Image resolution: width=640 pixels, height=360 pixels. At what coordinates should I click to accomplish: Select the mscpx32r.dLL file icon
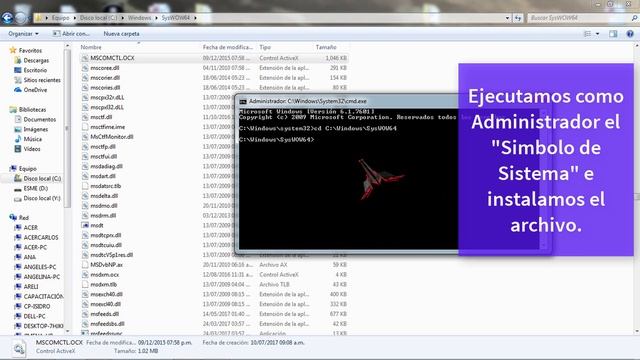point(85,98)
